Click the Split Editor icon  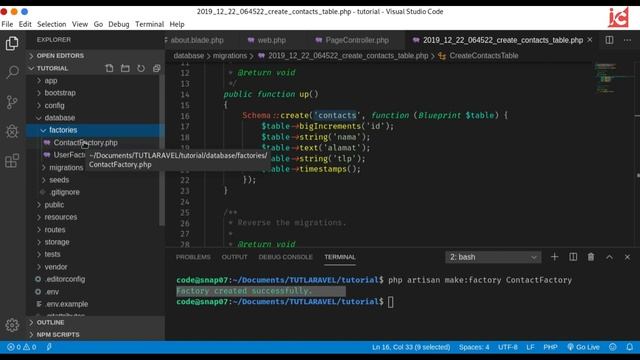coord(609,40)
